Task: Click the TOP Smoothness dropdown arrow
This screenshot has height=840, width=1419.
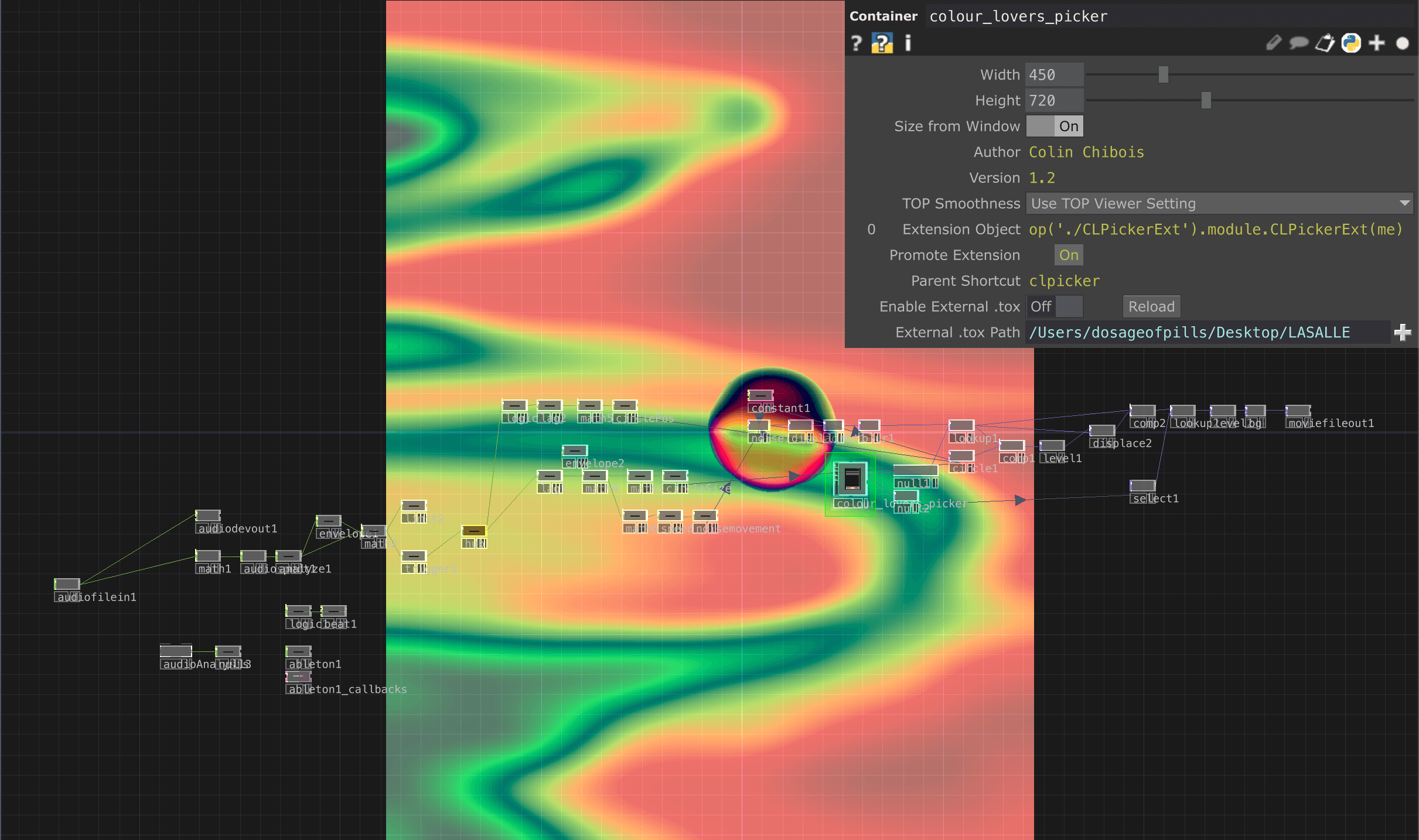Action: [1404, 203]
